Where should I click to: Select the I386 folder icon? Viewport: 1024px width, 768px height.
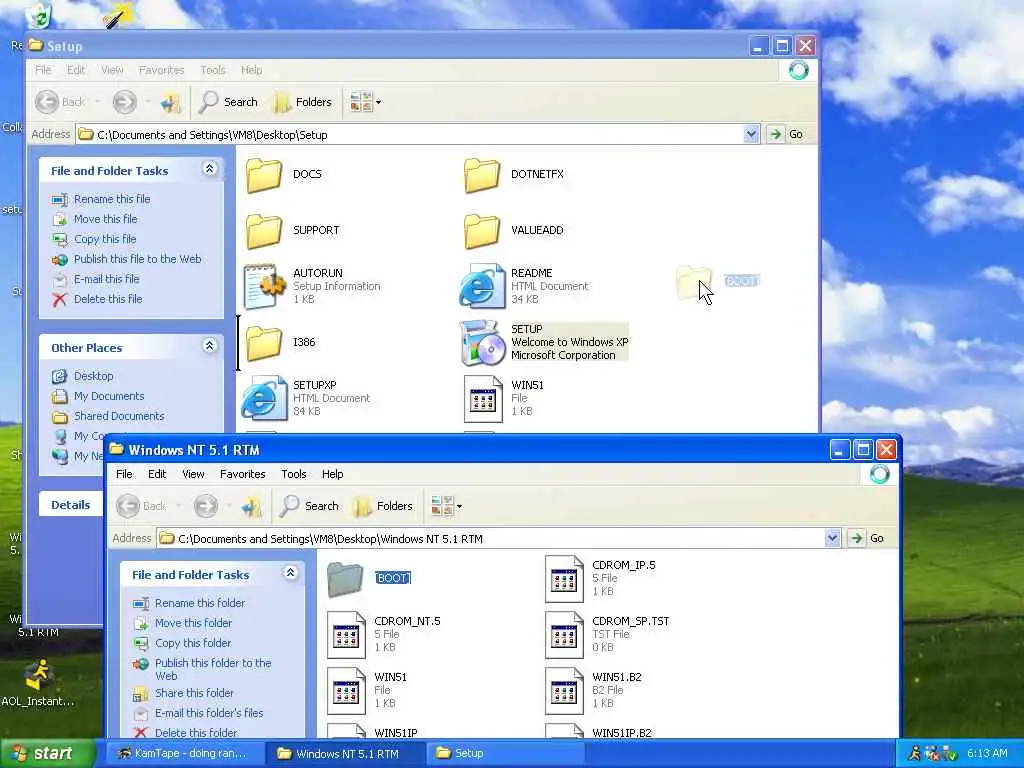[x=264, y=342]
